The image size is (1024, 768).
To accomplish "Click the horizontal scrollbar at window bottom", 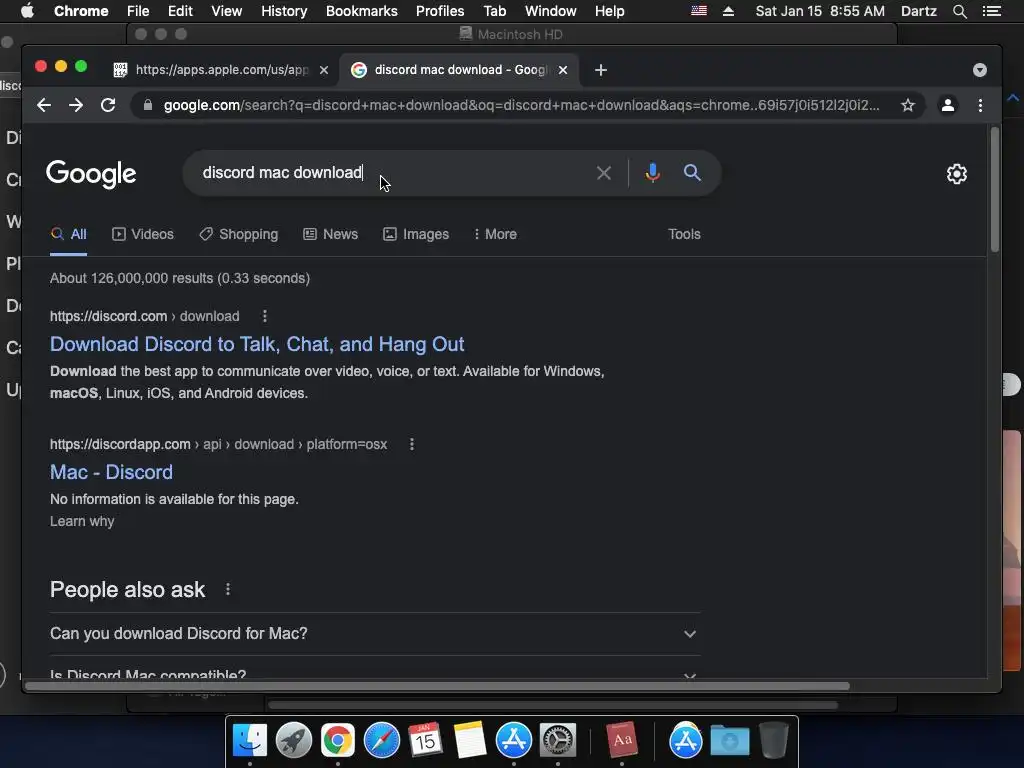I will 438,686.
